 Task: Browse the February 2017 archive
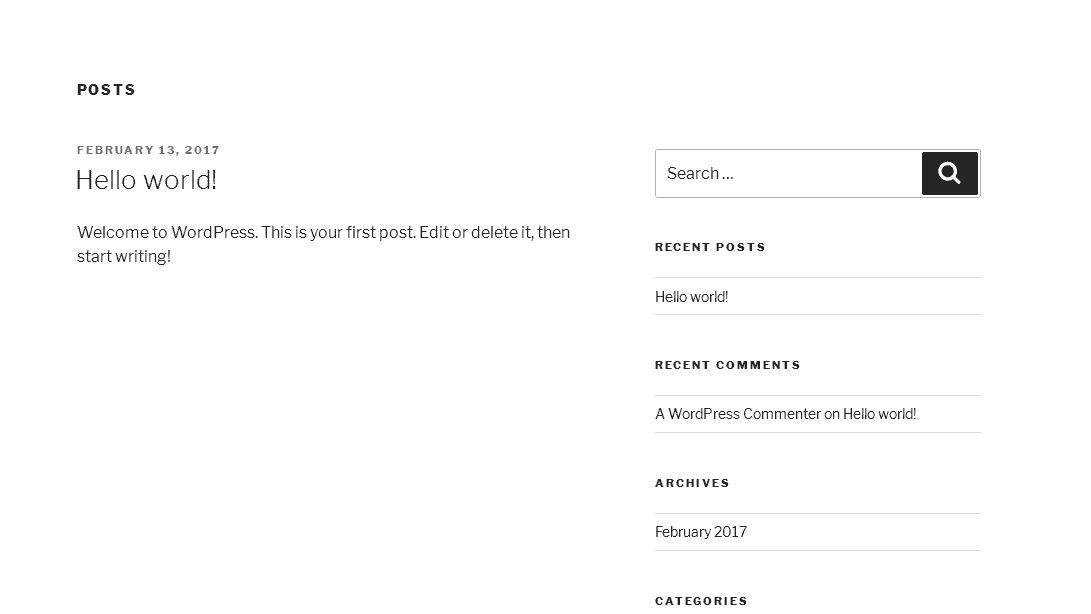700,531
